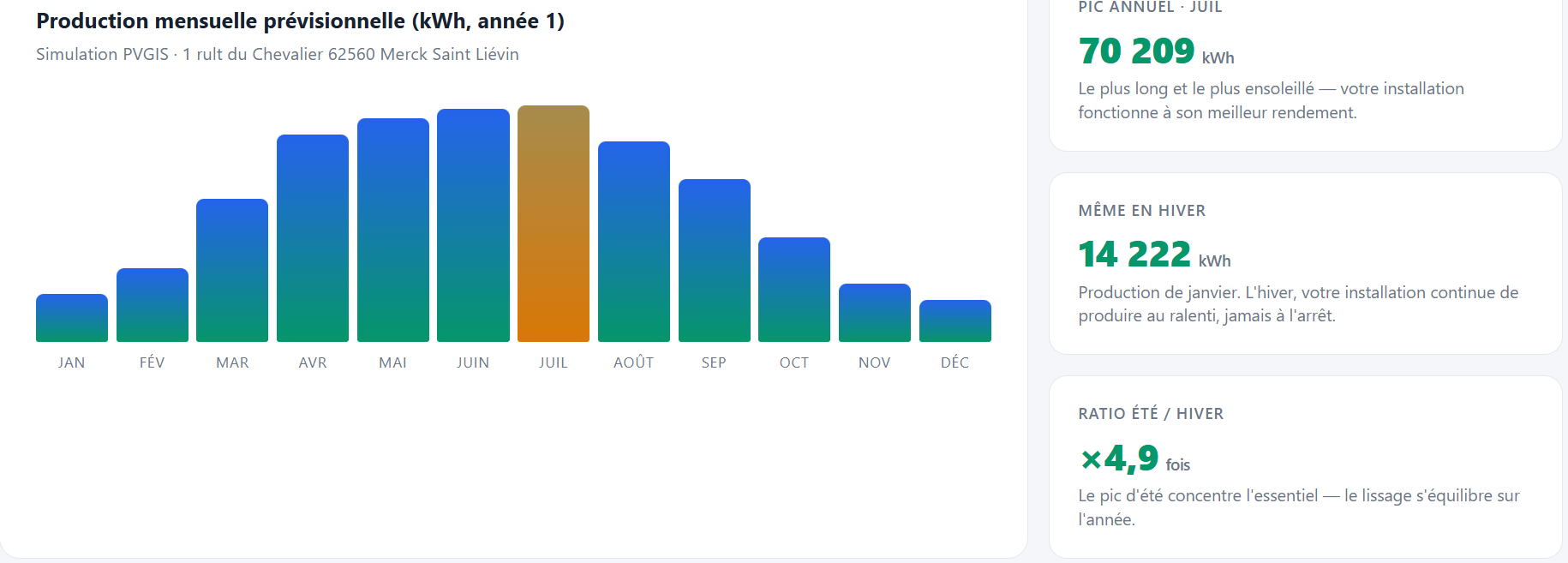Select the December bar in the chart
The width and height of the screenshot is (1568, 563).
click(x=955, y=320)
